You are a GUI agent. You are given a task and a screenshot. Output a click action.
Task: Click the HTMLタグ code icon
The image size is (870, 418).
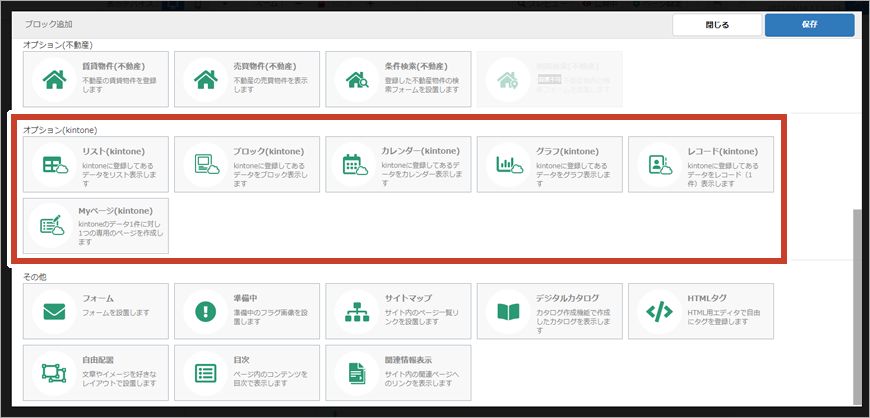pos(659,311)
